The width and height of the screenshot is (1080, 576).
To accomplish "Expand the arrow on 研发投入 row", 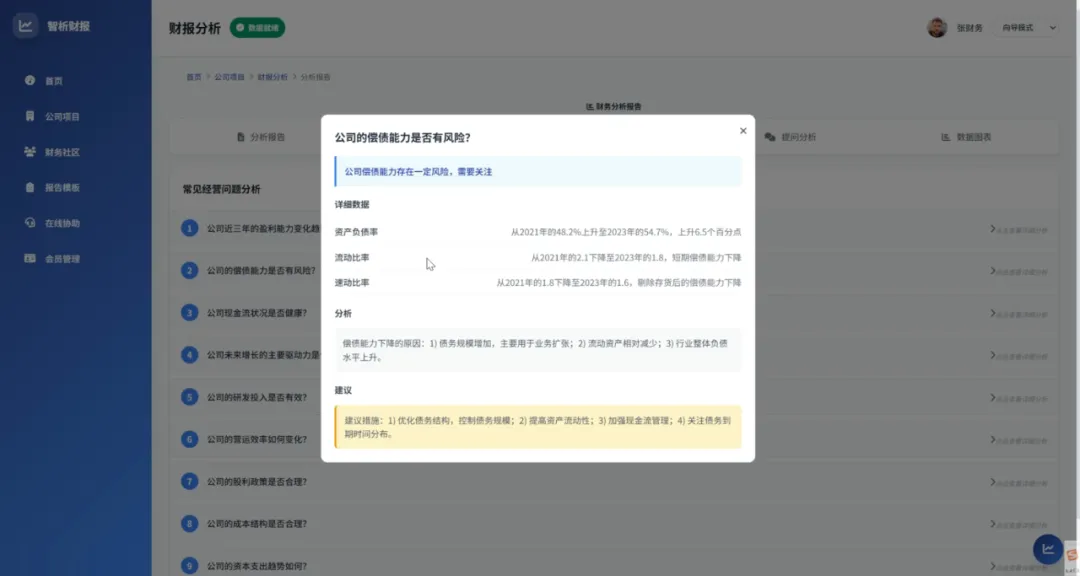I will 993,398.
